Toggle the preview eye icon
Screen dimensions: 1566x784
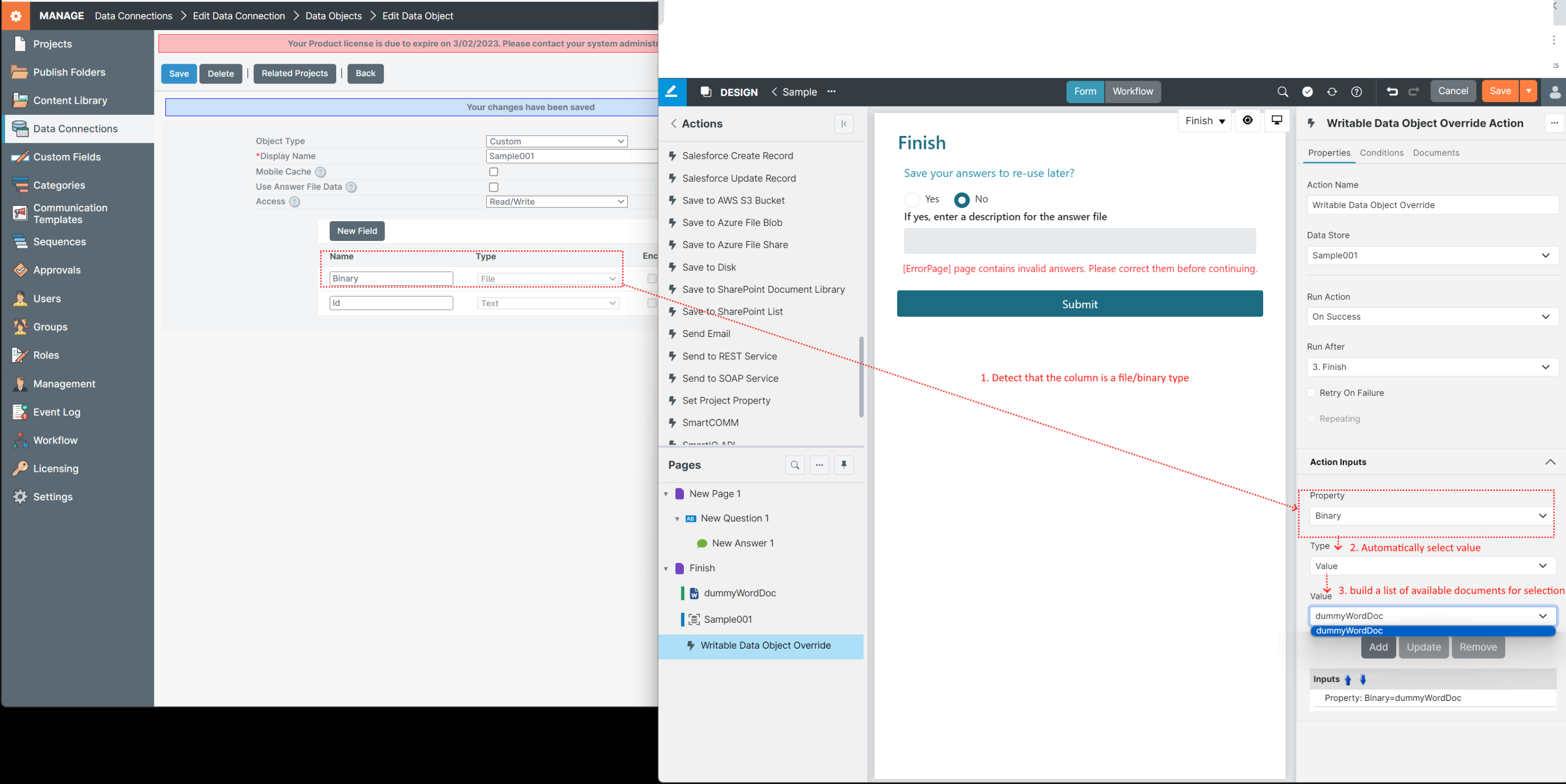pos(1247,120)
